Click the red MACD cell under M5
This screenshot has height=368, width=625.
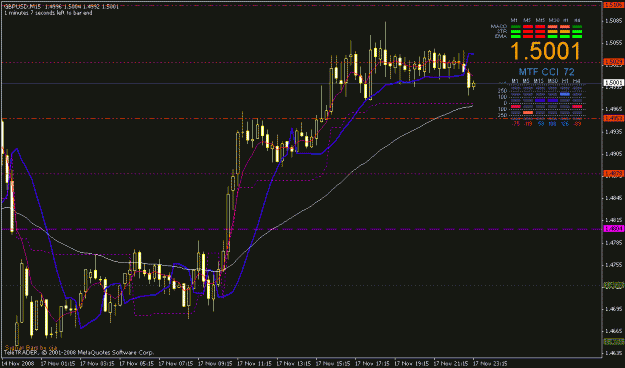point(528,26)
